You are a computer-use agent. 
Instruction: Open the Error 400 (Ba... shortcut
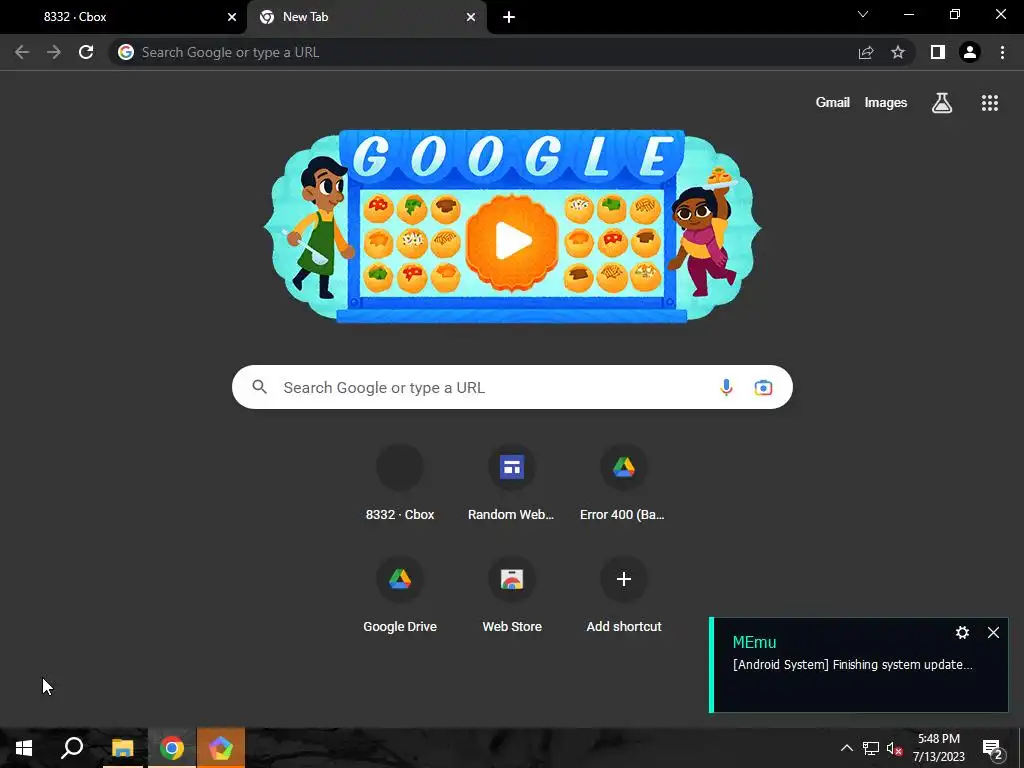point(623,483)
